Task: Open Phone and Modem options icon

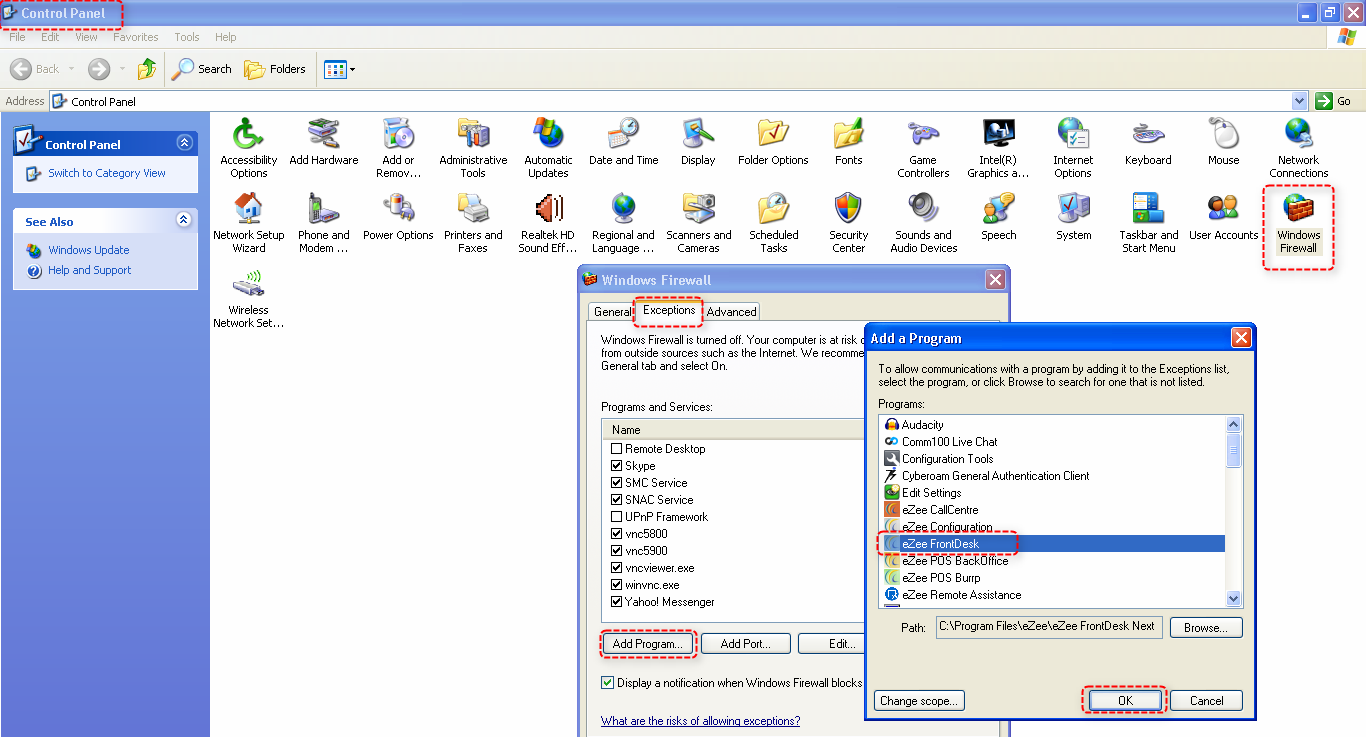Action: (323, 209)
